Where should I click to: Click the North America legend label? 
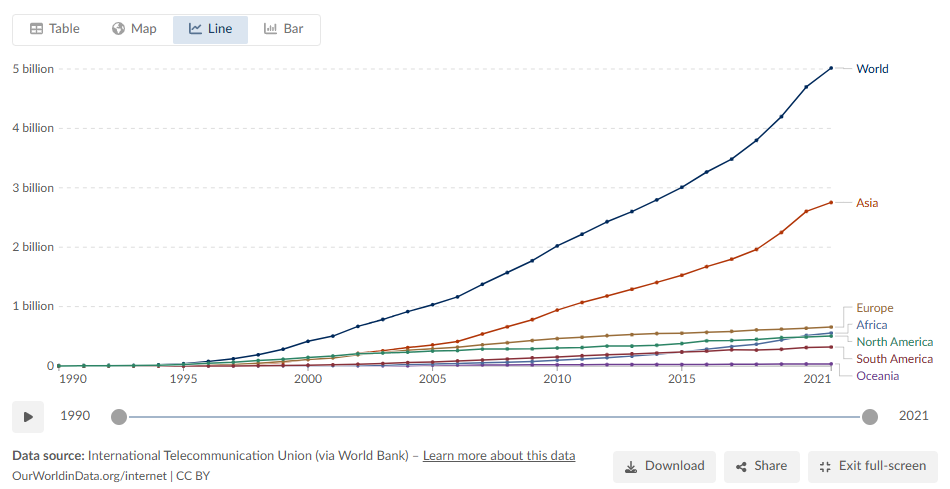coord(895,342)
